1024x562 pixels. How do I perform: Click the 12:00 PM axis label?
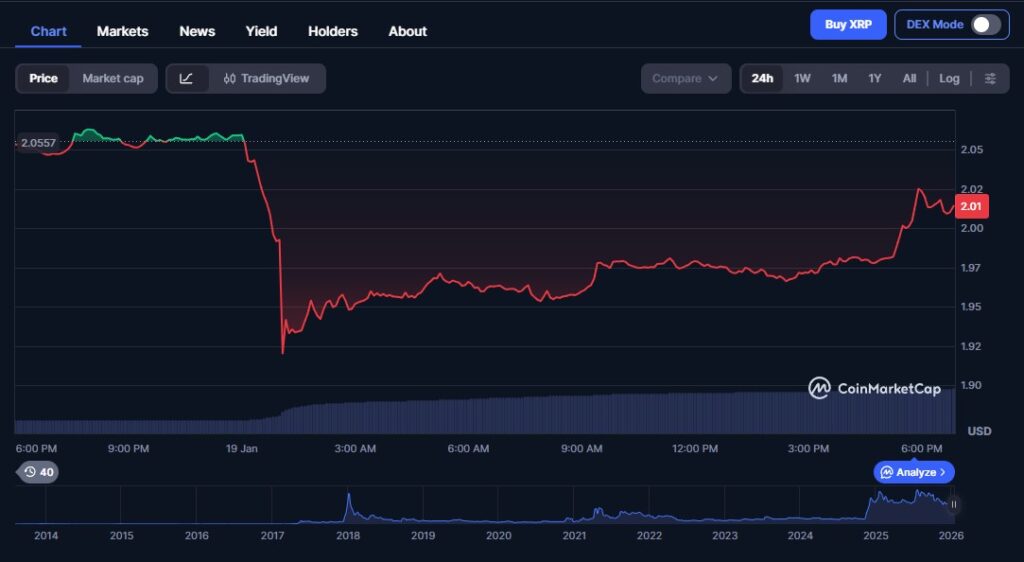tap(695, 448)
